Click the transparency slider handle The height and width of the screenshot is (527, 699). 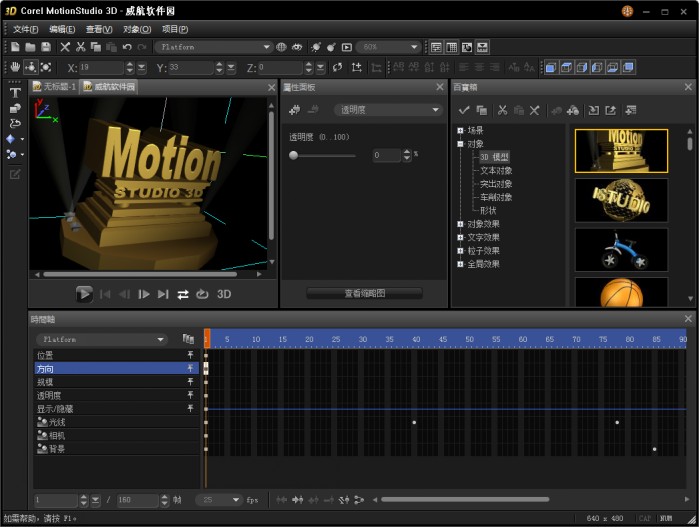(x=293, y=155)
